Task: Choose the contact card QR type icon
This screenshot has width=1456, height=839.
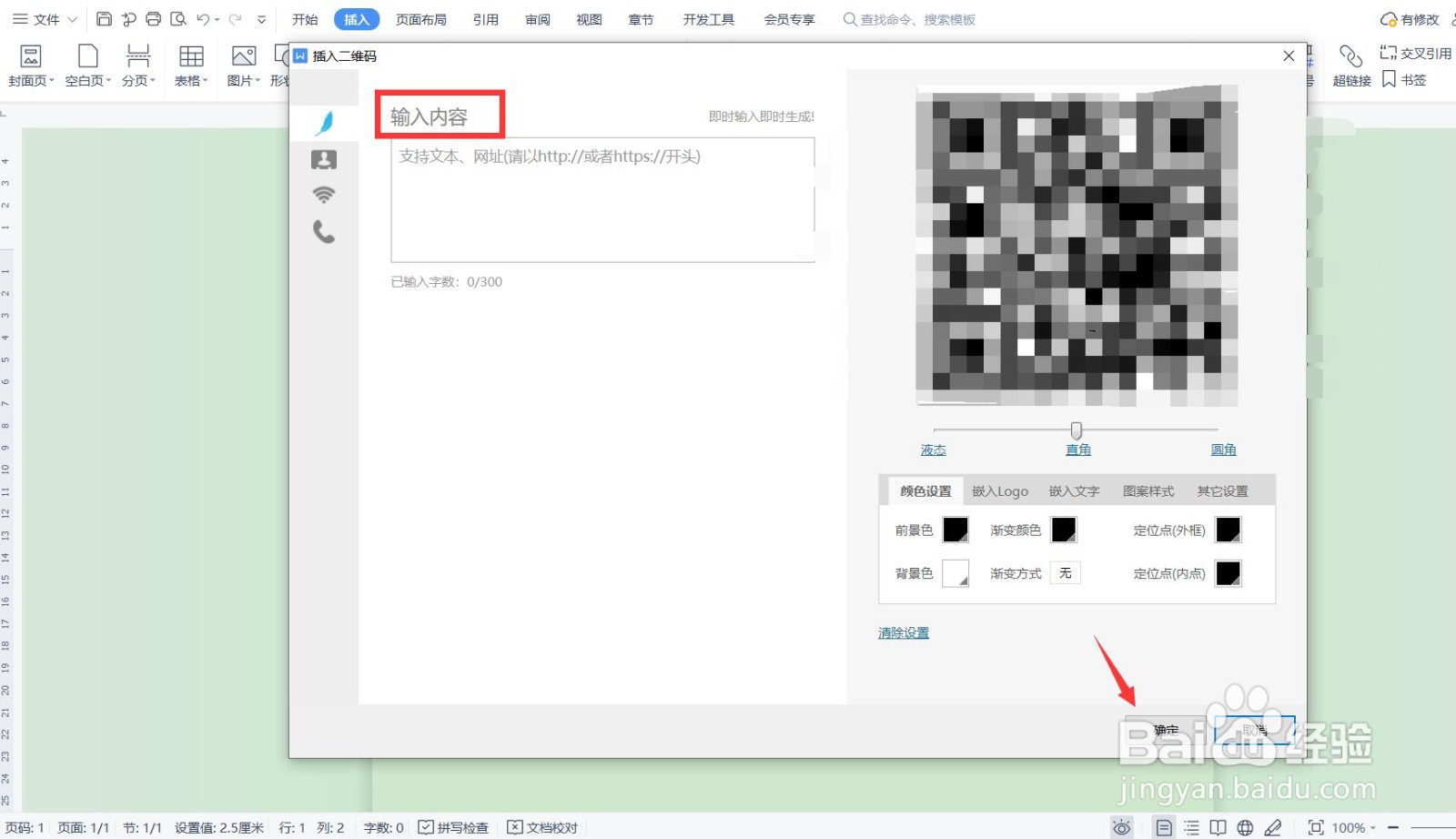Action: 324,160
